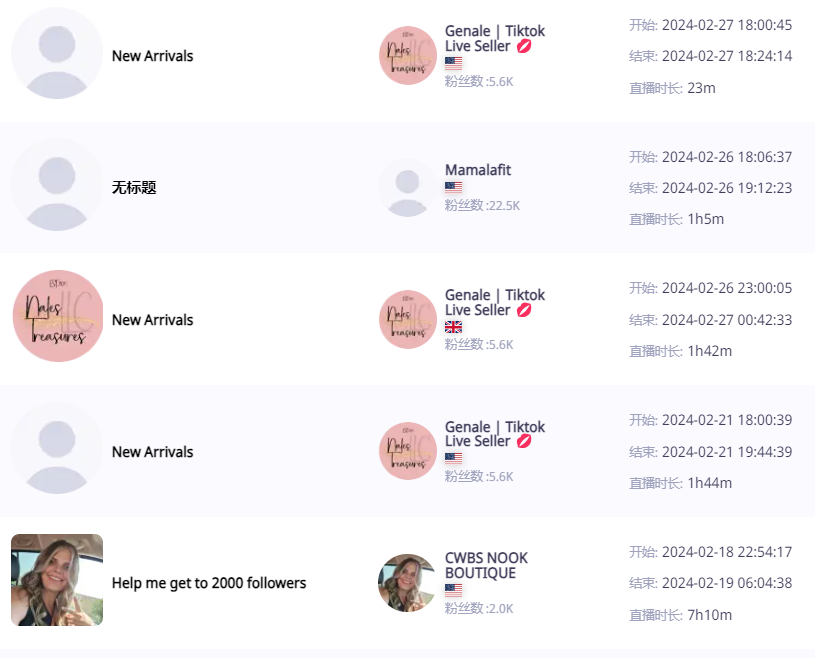The image size is (815, 658).
Task: Open the Mamalafit seller name link
Action: coord(478,170)
